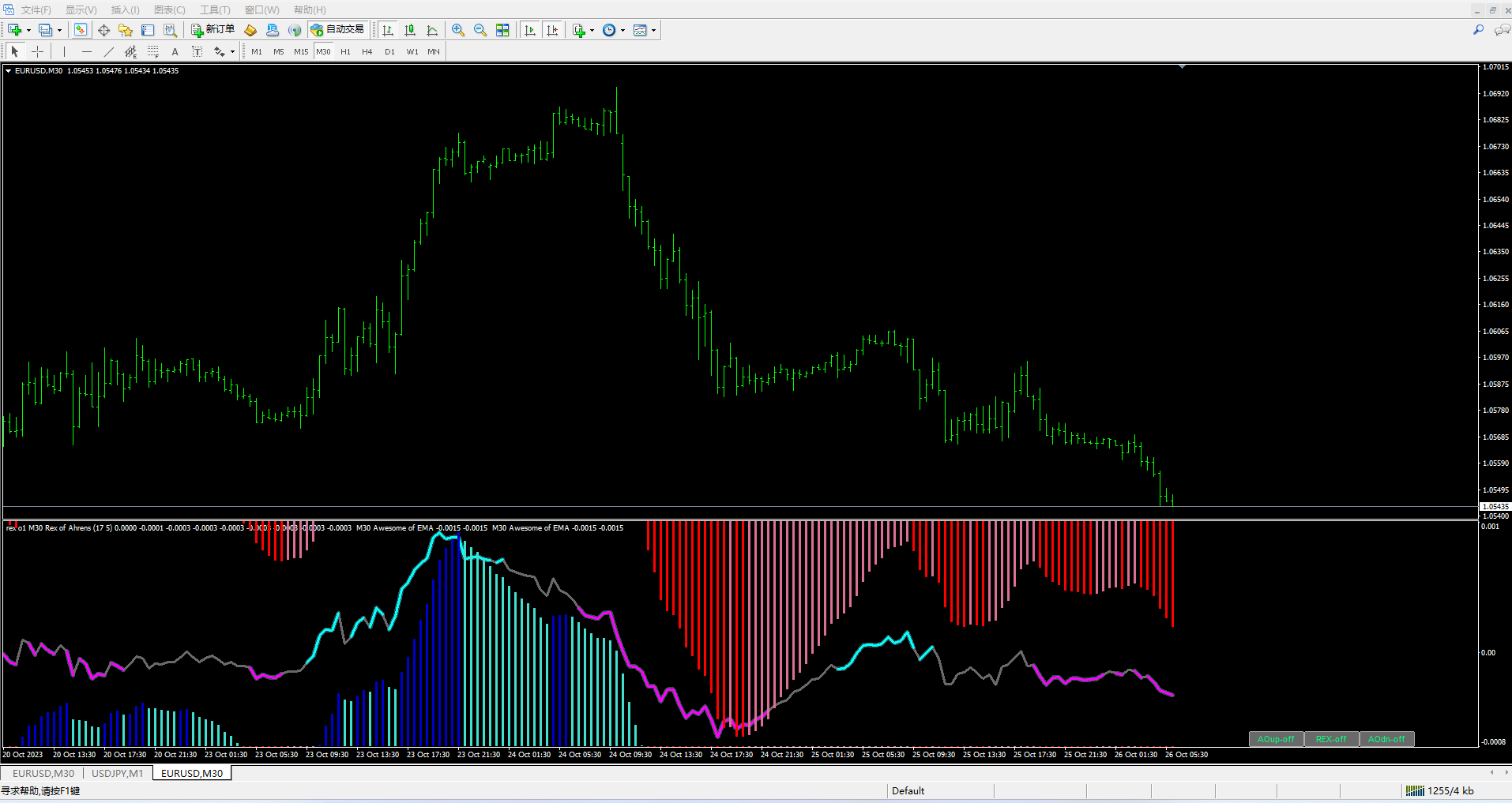
Task: Select the H4 timeframe
Action: pos(367,51)
